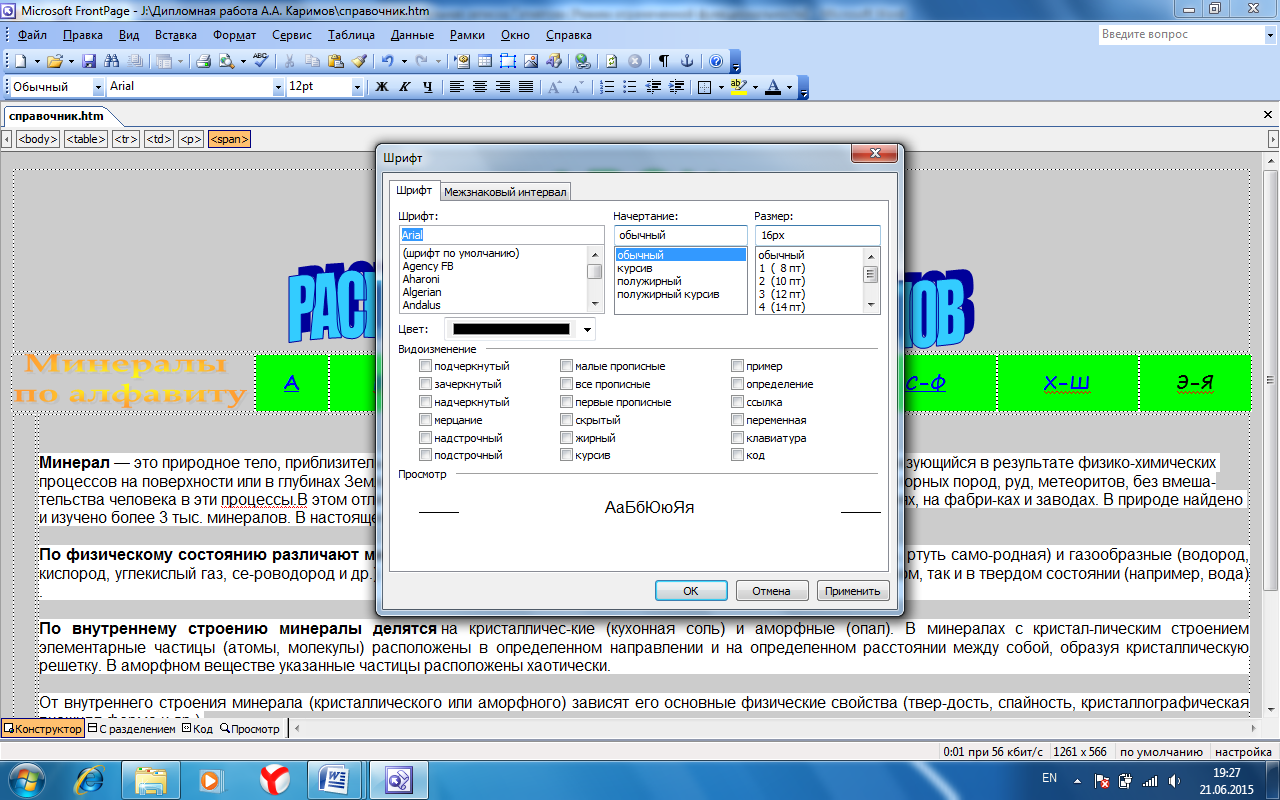This screenshot has width=1280, height=800.
Task: Save the page with the diskette icon
Action: (88, 61)
